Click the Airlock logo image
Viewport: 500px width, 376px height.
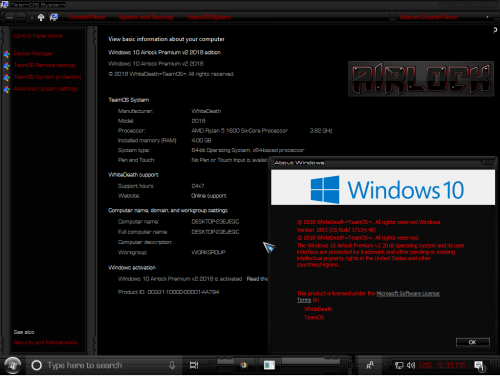click(421, 79)
